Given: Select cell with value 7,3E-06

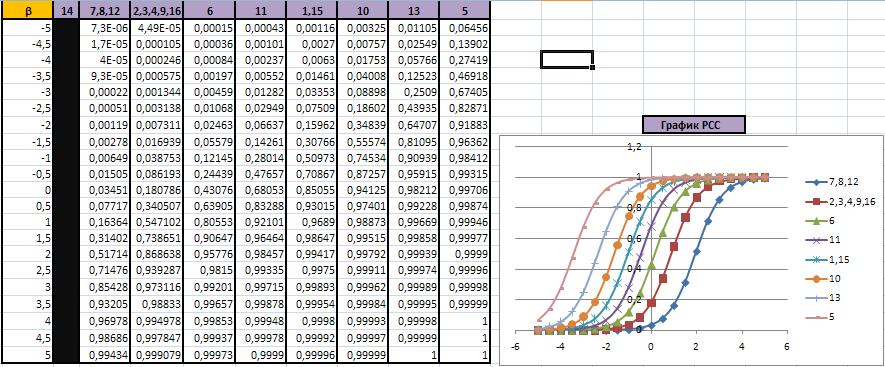Looking at the screenshot, I should (x=105, y=28).
